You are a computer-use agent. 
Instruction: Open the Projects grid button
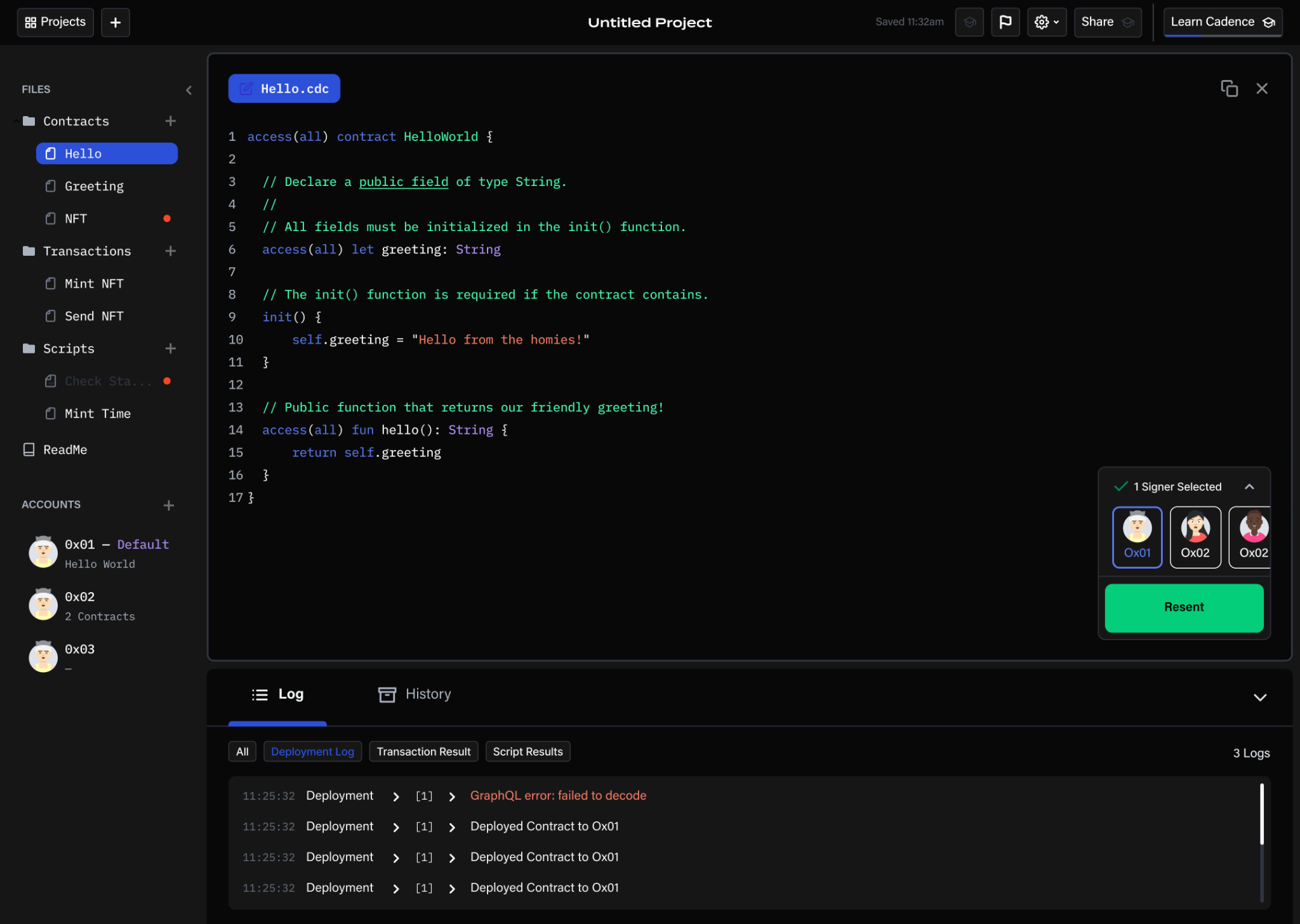pyautogui.click(x=55, y=22)
